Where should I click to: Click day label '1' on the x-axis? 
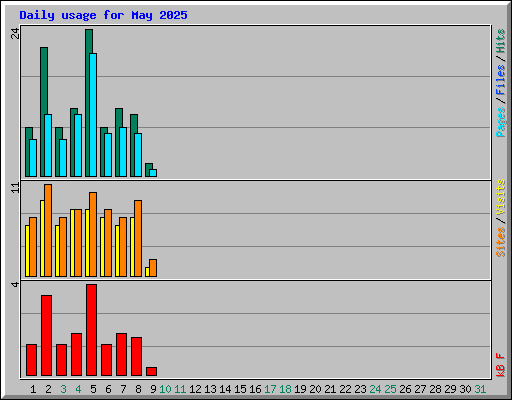33,389
